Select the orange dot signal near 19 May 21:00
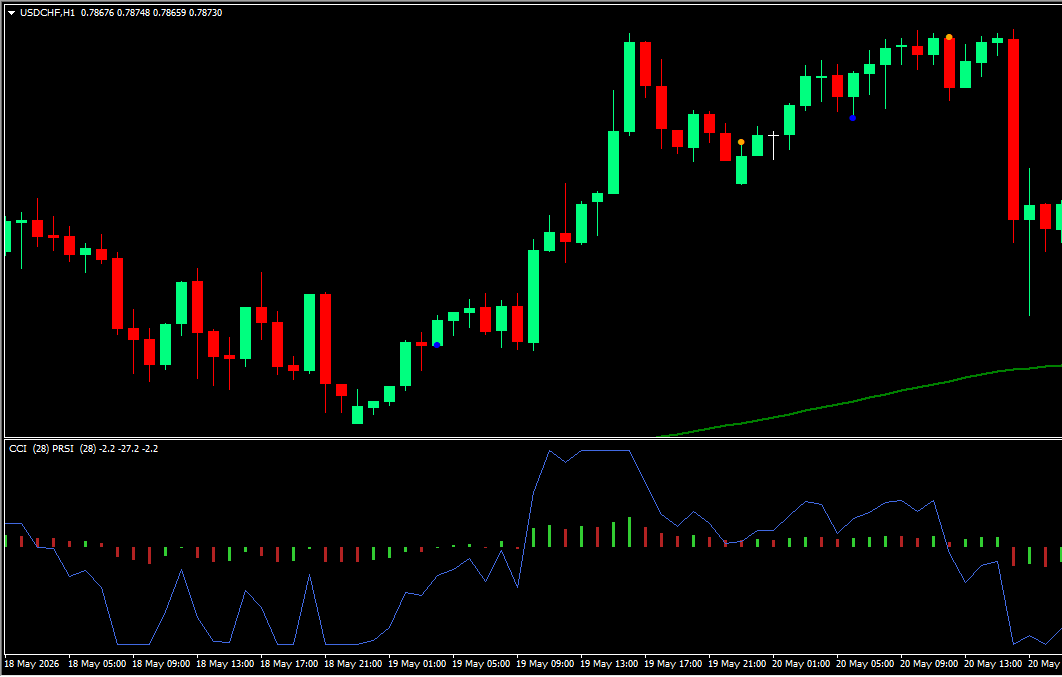1062x677 pixels. (x=741, y=142)
